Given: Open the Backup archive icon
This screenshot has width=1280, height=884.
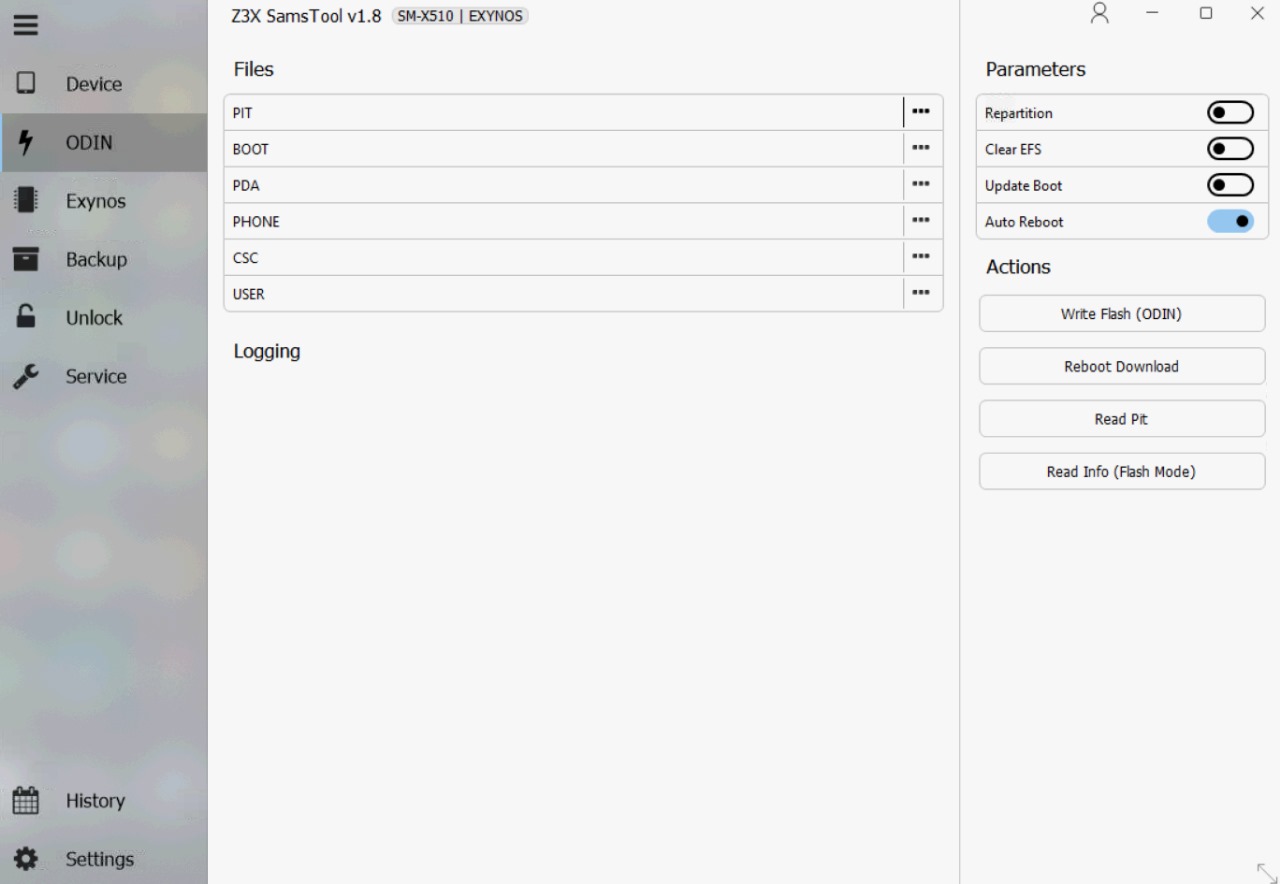Looking at the screenshot, I should click(x=25, y=259).
